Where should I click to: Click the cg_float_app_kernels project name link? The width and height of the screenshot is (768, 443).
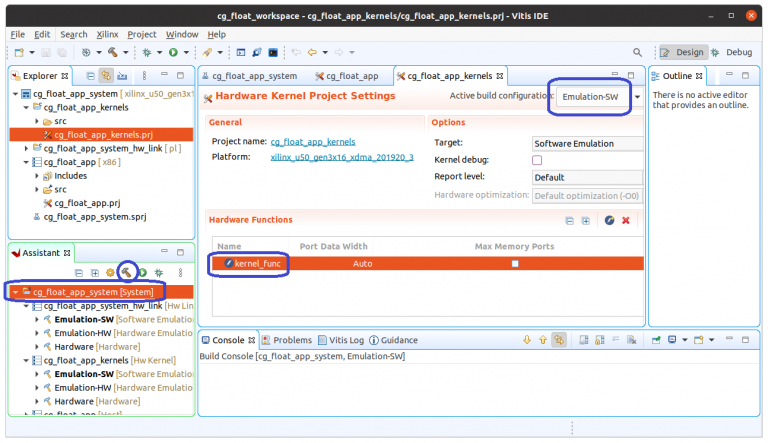[x=312, y=142]
